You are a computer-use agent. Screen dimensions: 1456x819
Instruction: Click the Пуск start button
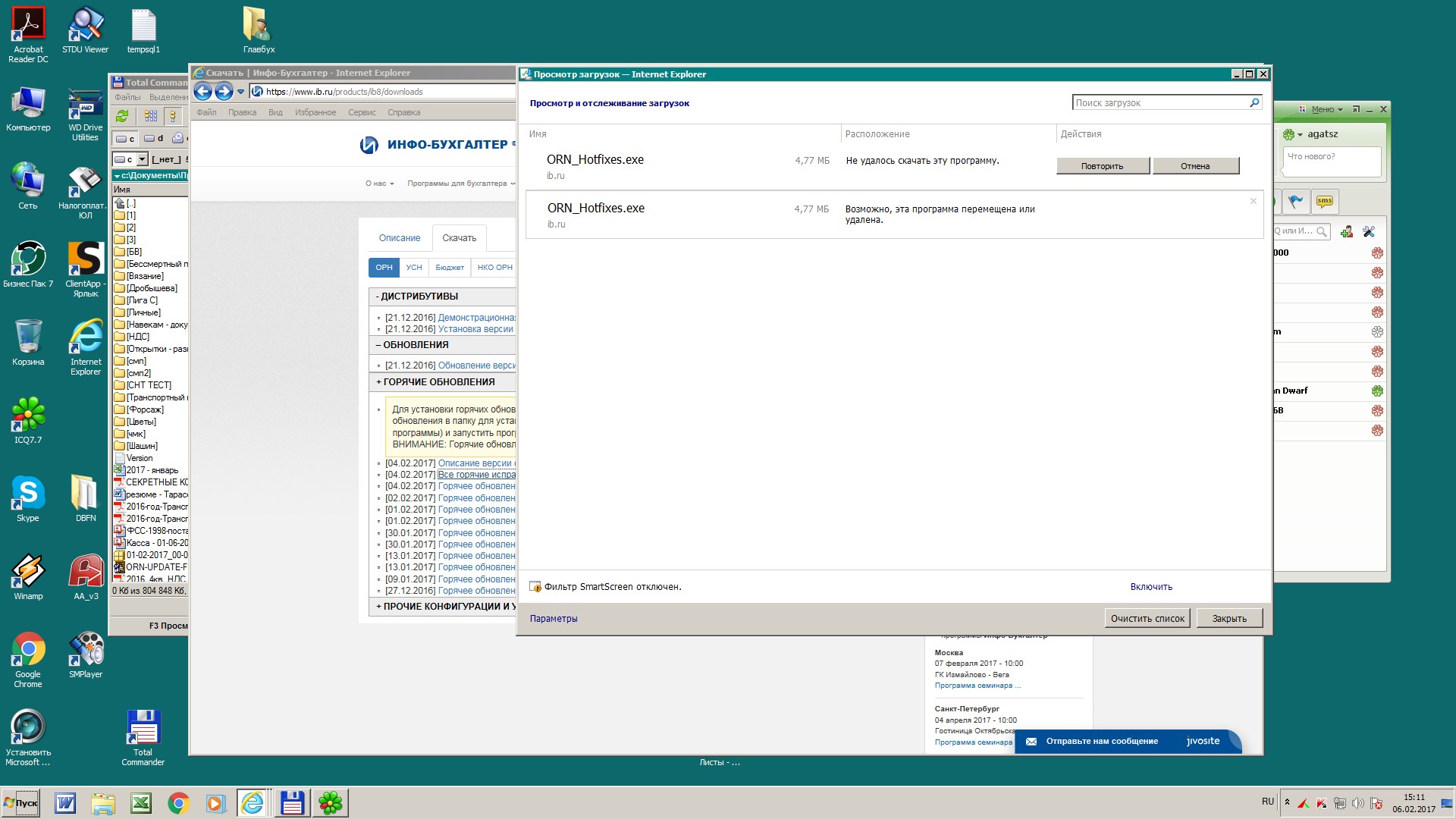click(x=20, y=803)
